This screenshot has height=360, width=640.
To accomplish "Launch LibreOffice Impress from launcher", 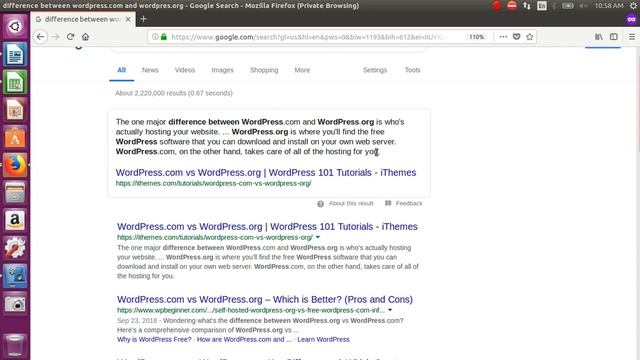I will click(15, 110).
